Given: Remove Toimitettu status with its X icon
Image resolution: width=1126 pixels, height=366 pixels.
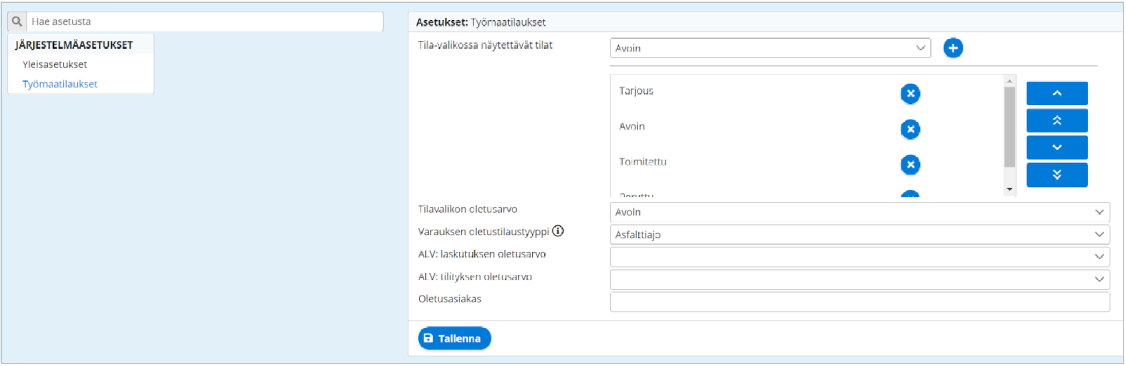Looking at the screenshot, I should coord(910,165).
